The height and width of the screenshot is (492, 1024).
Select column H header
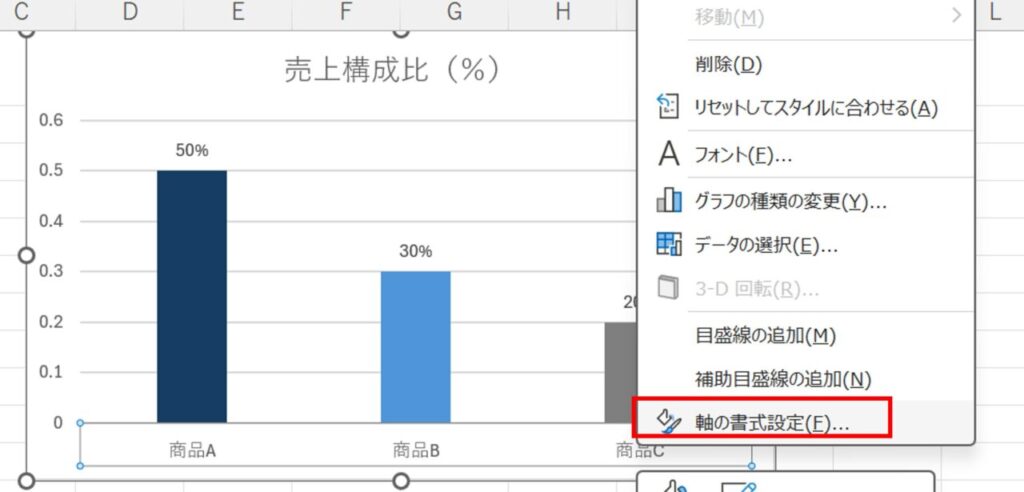pyautogui.click(x=563, y=13)
